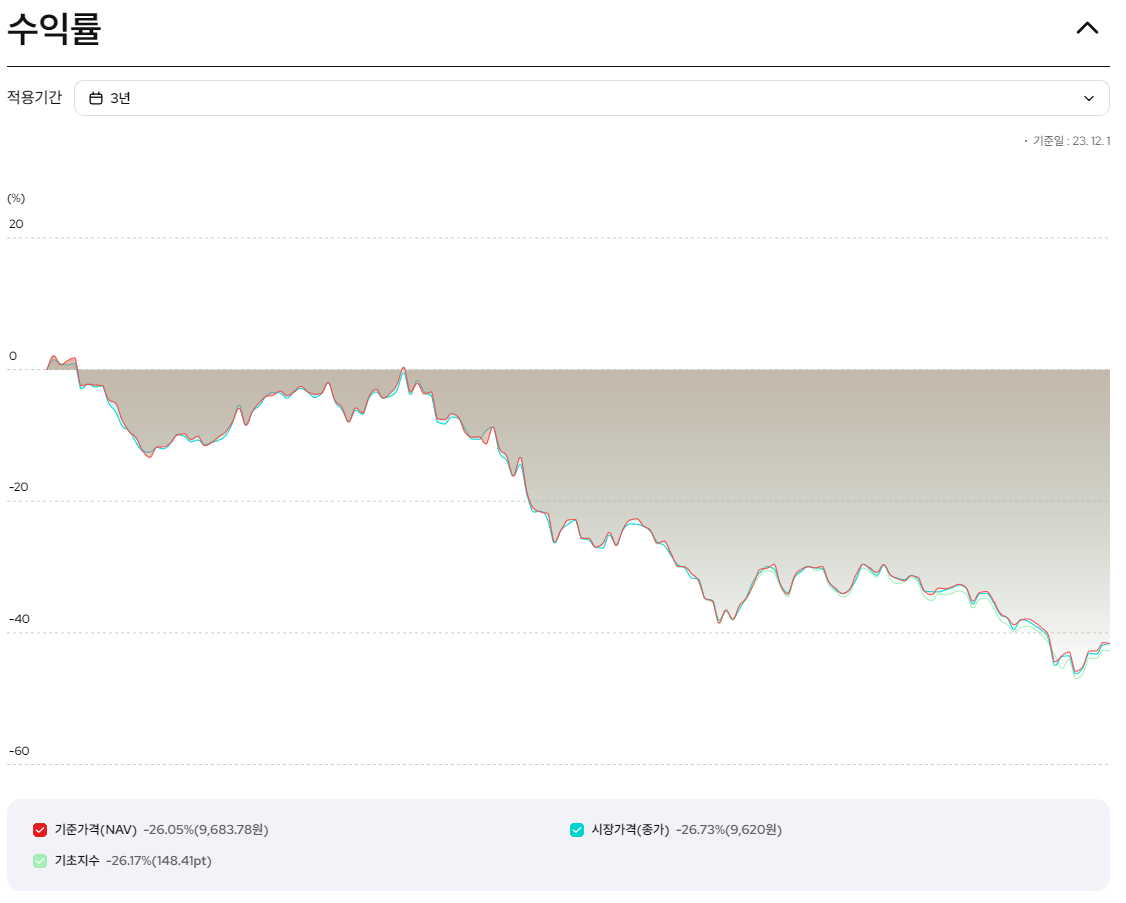Toggle the teal 시장가격(종가) checkbox
The image size is (1126, 903).
click(x=577, y=830)
